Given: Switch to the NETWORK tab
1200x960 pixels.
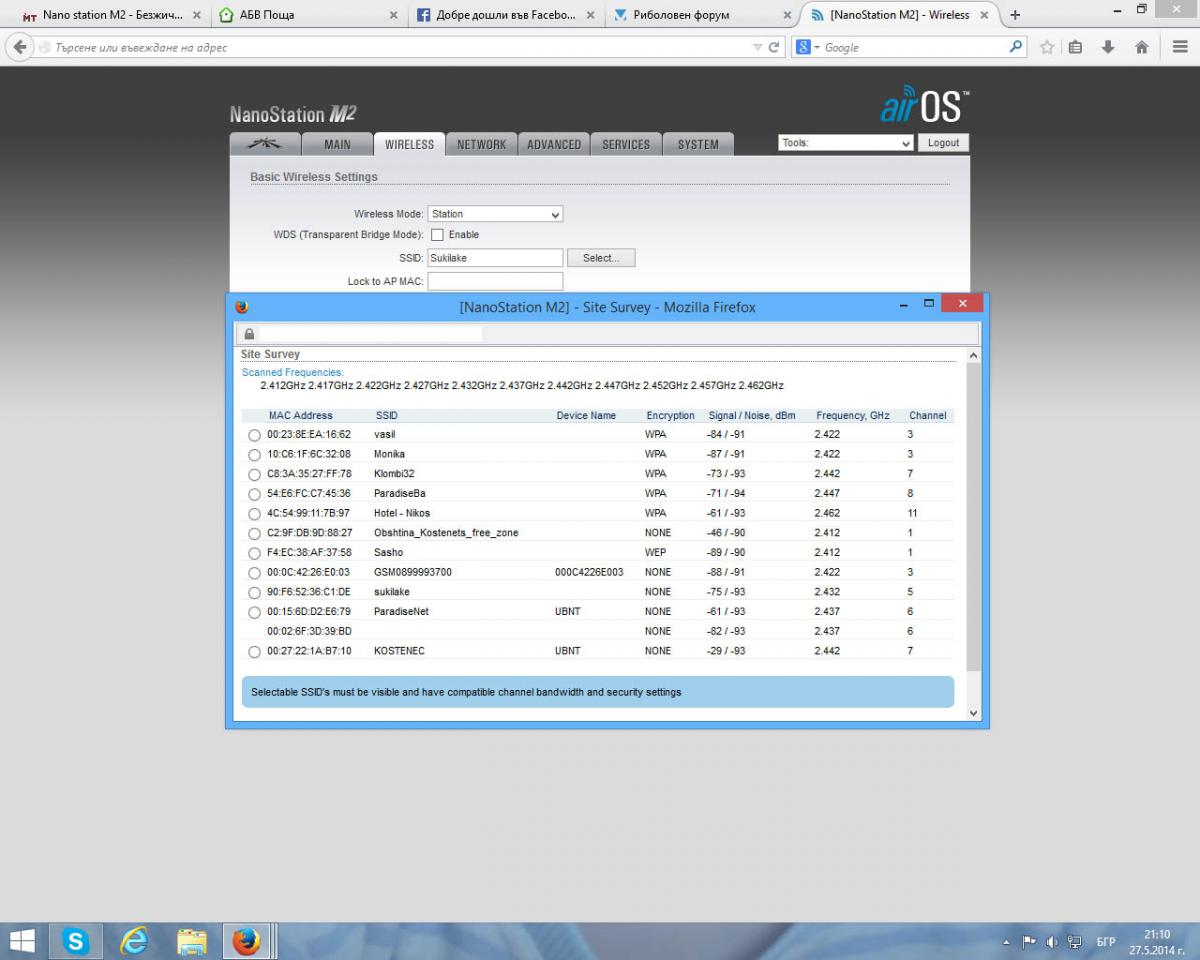Looking at the screenshot, I should tap(481, 144).
